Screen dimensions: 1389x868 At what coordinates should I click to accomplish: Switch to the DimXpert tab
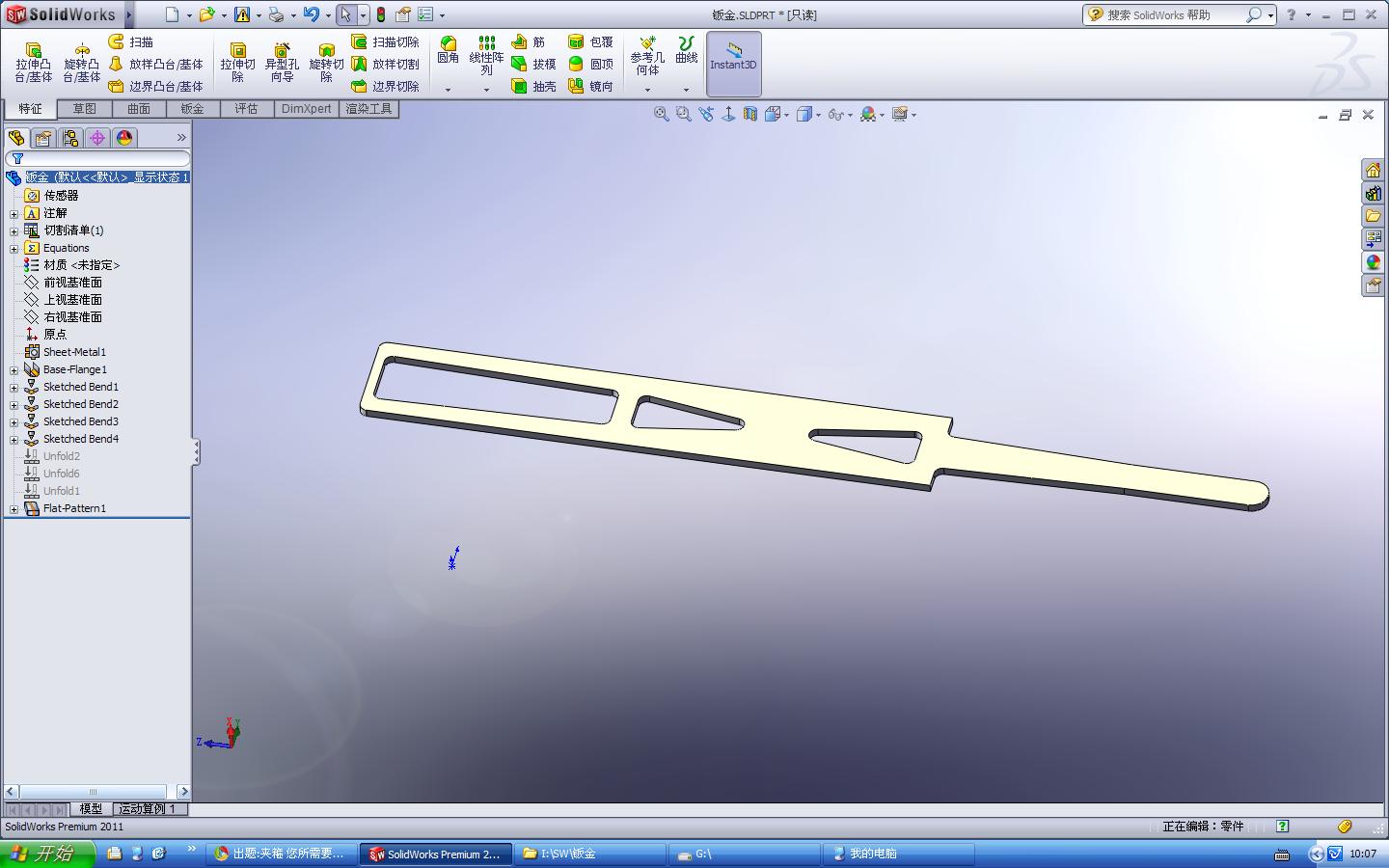coord(306,109)
